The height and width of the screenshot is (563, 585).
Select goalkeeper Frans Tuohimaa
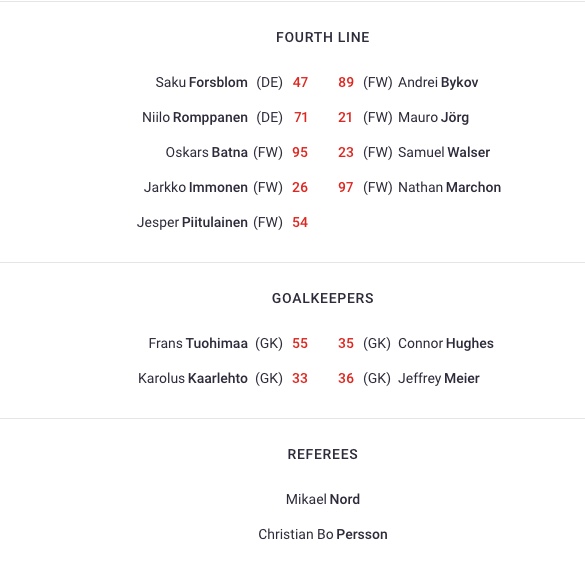tap(198, 343)
